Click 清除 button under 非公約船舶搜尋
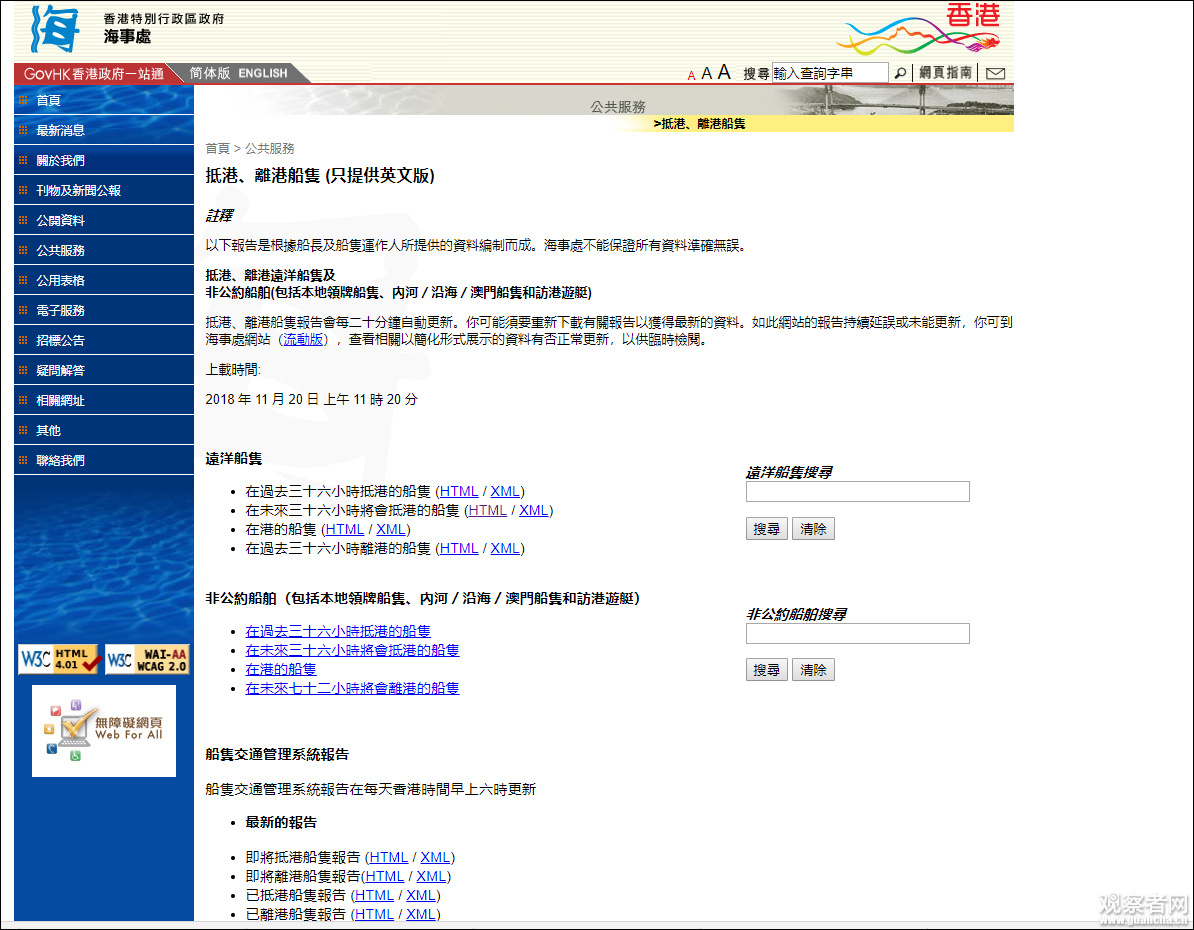1194x930 pixels. (814, 670)
